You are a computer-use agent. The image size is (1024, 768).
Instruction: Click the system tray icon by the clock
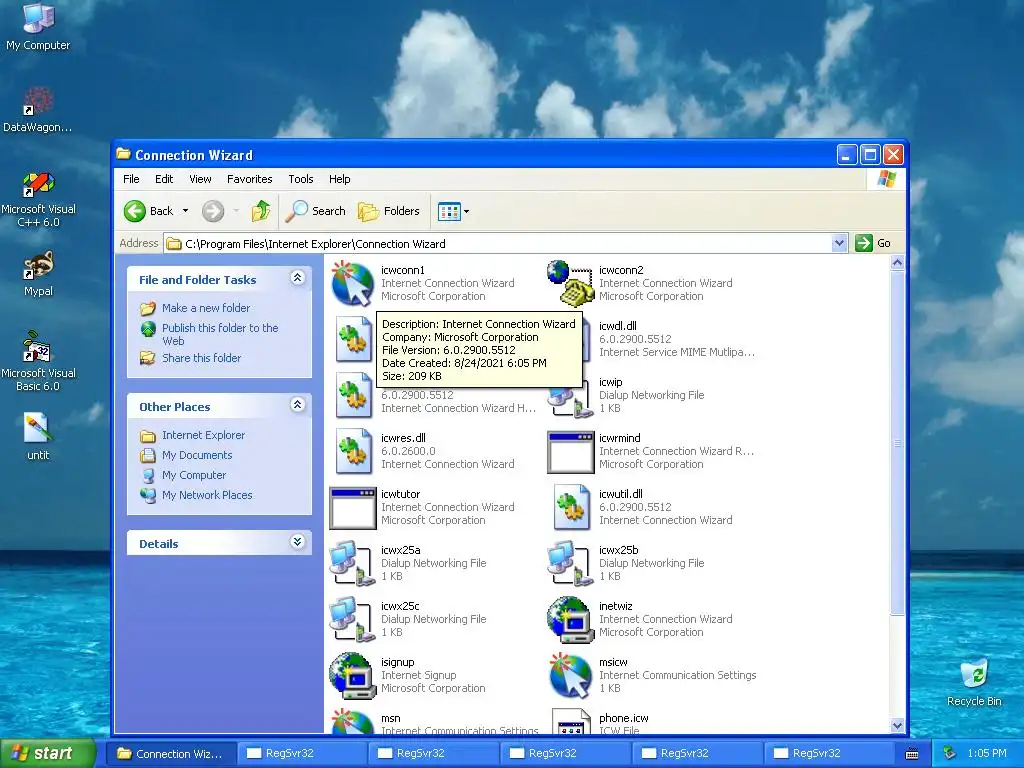click(950, 754)
